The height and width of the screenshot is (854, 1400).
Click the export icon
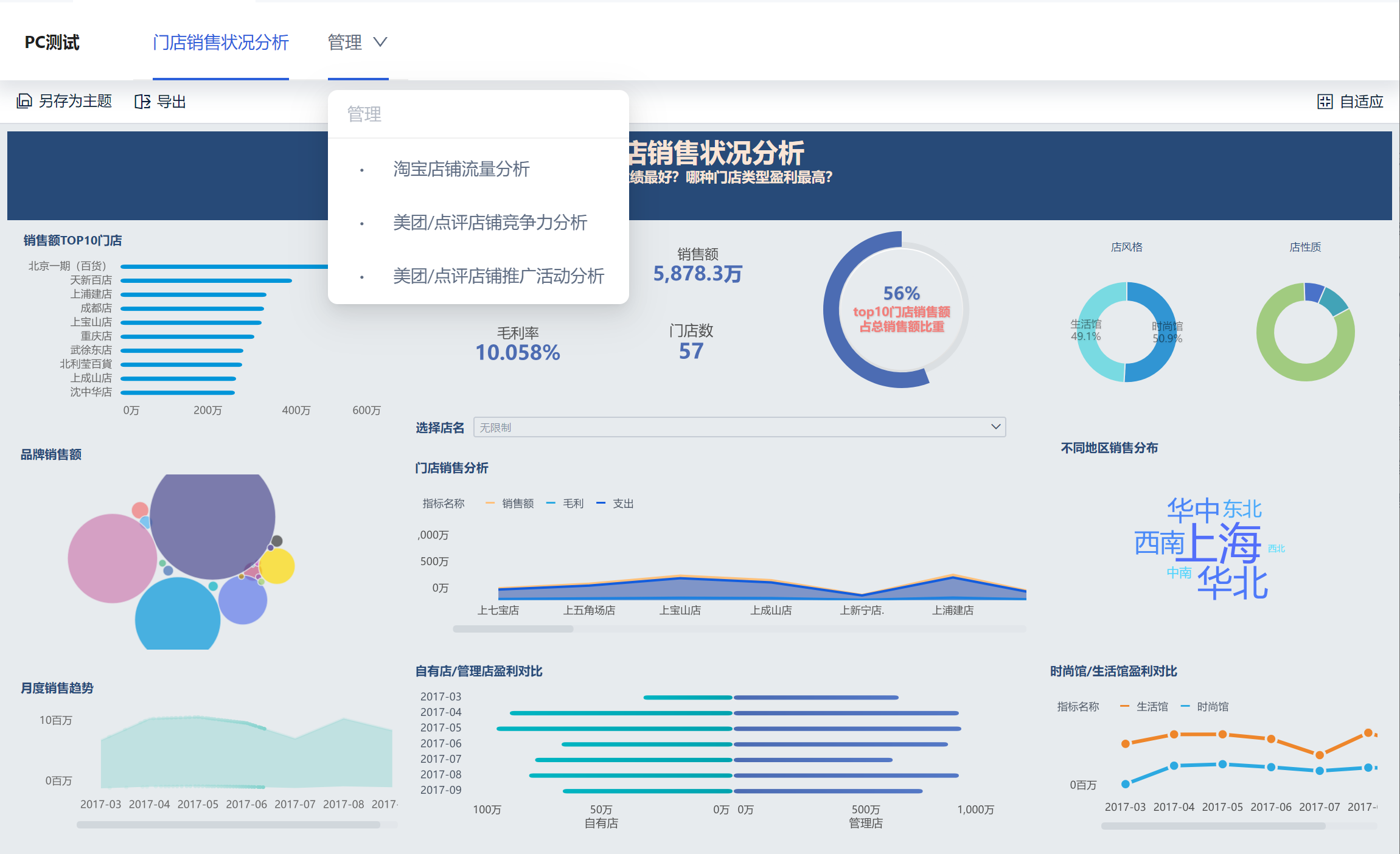pos(142,102)
